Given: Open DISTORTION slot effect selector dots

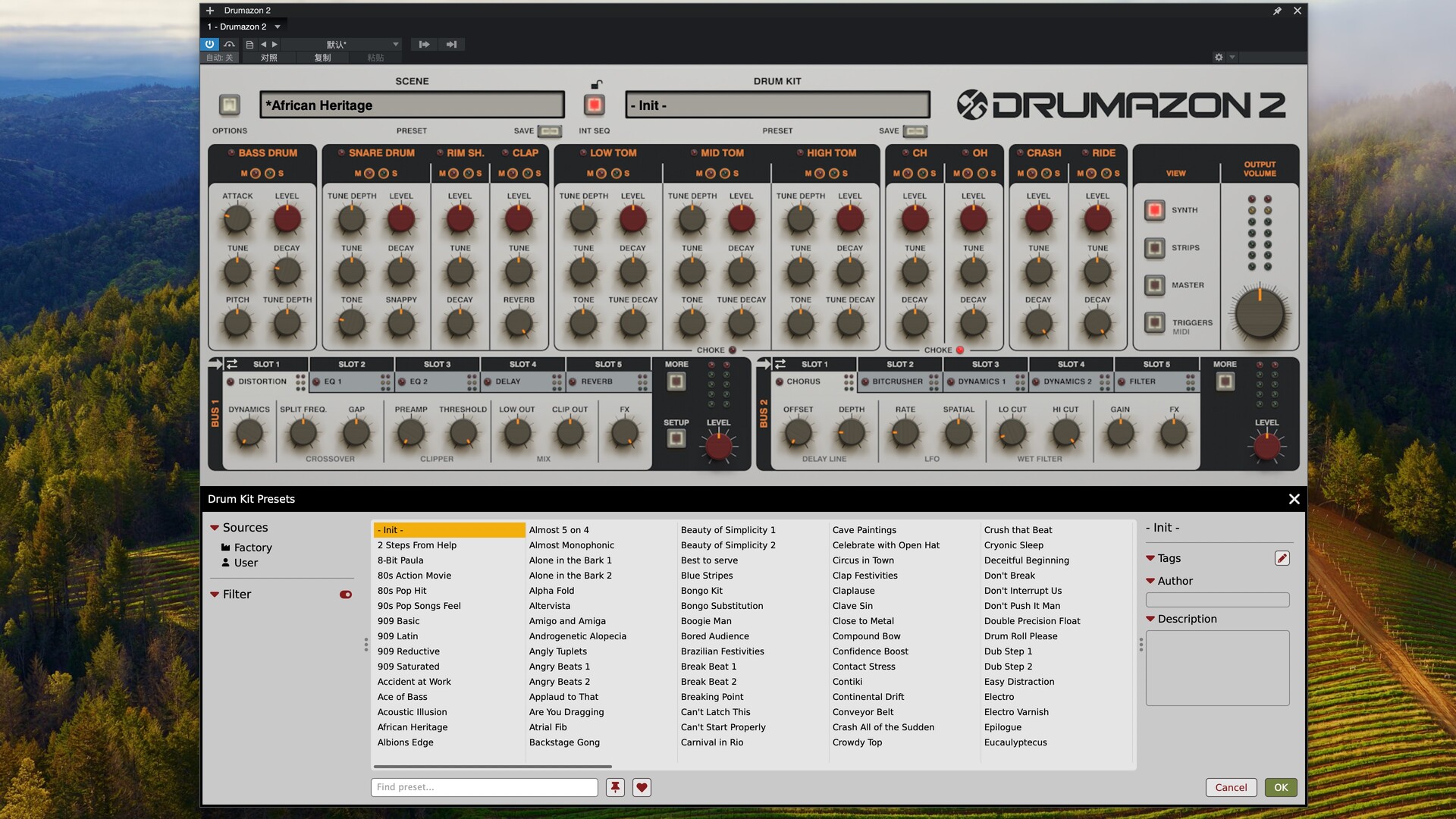Looking at the screenshot, I should 301,381.
